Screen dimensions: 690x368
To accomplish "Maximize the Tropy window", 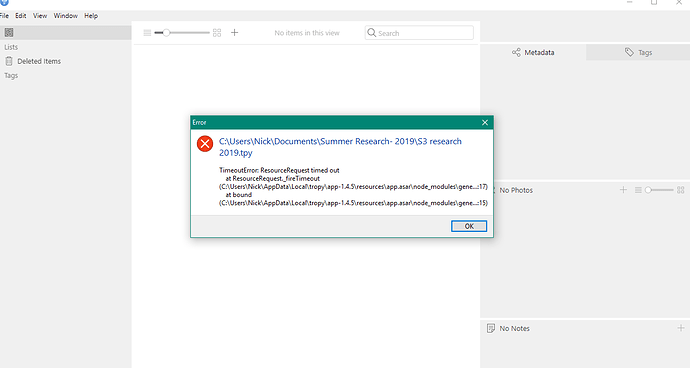I will click(654, 3).
